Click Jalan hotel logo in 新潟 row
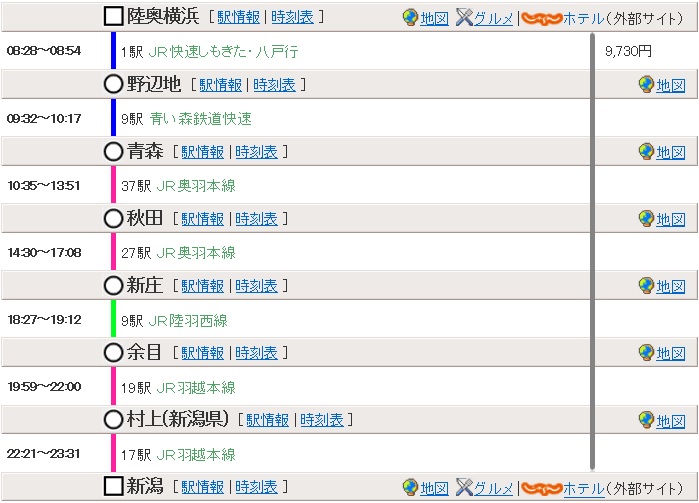Image resolution: width=699 pixels, height=503 pixels. click(541, 488)
